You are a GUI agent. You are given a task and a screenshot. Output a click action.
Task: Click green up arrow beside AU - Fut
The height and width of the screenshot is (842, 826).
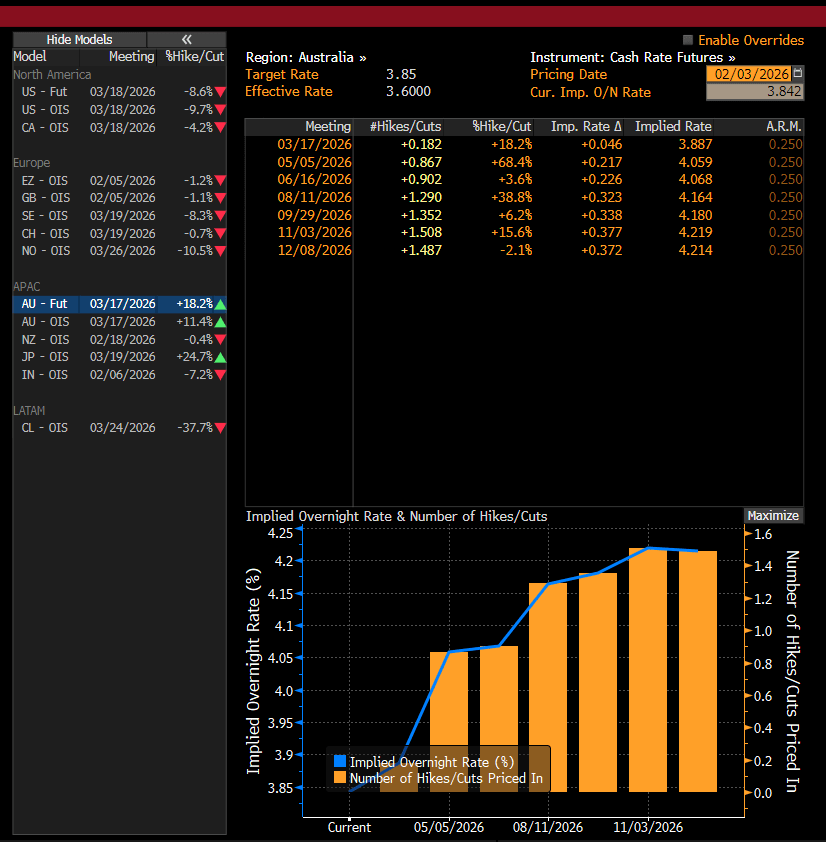click(x=220, y=304)
